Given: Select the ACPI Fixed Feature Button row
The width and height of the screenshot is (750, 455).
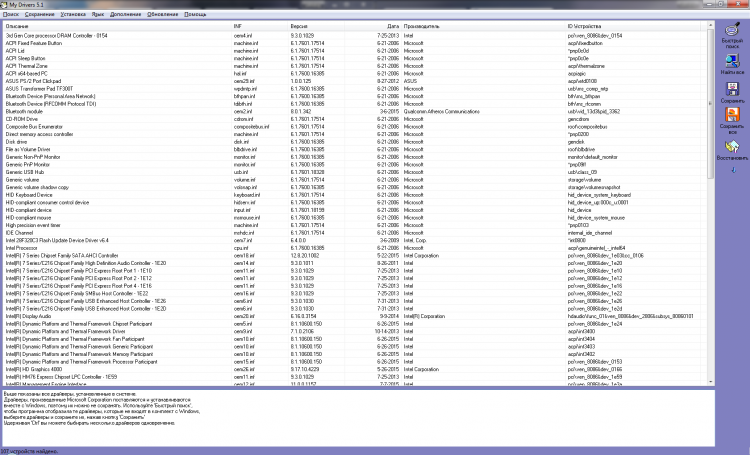Looking at the screenshot, I should pos(354,43).
